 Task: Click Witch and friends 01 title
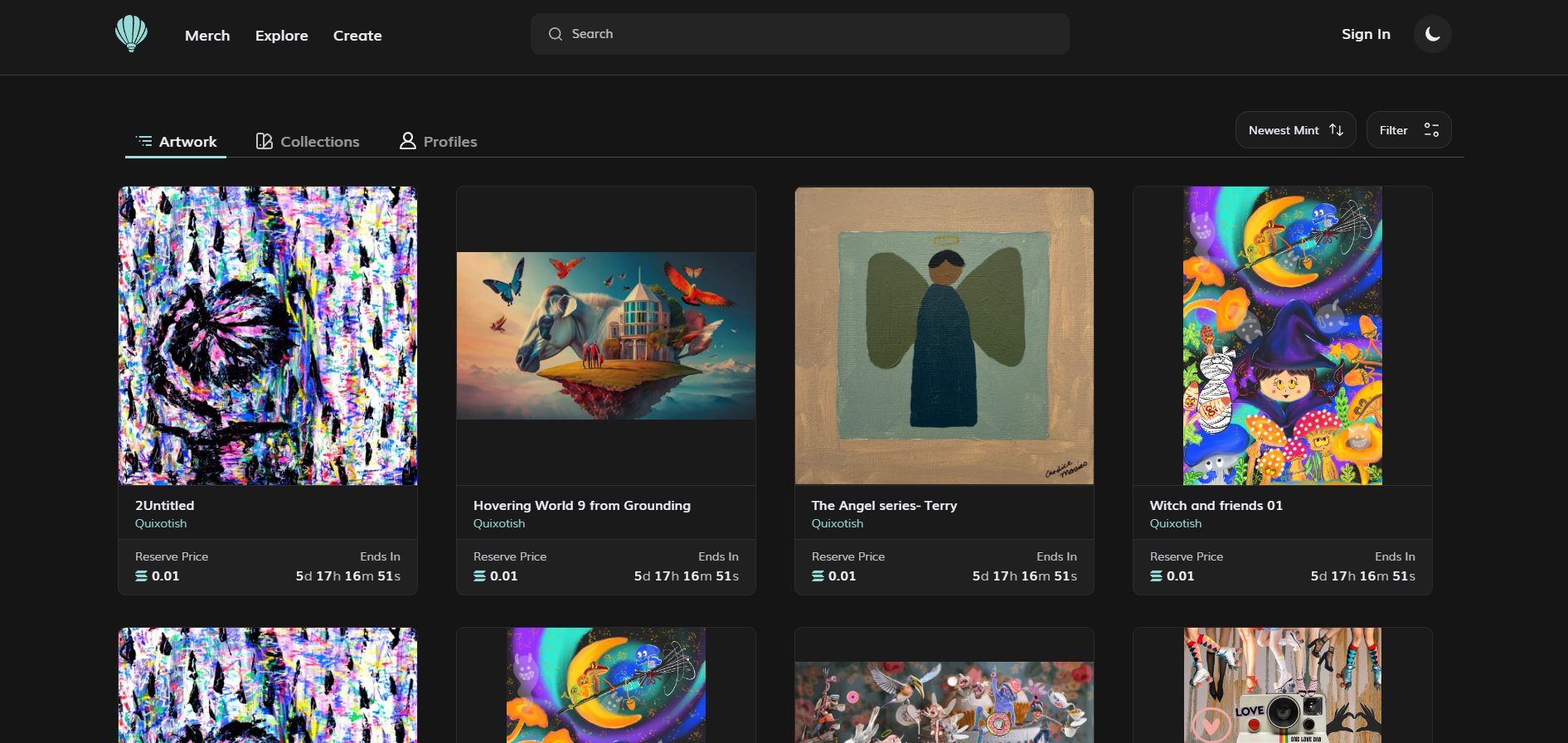point(1216,506)
